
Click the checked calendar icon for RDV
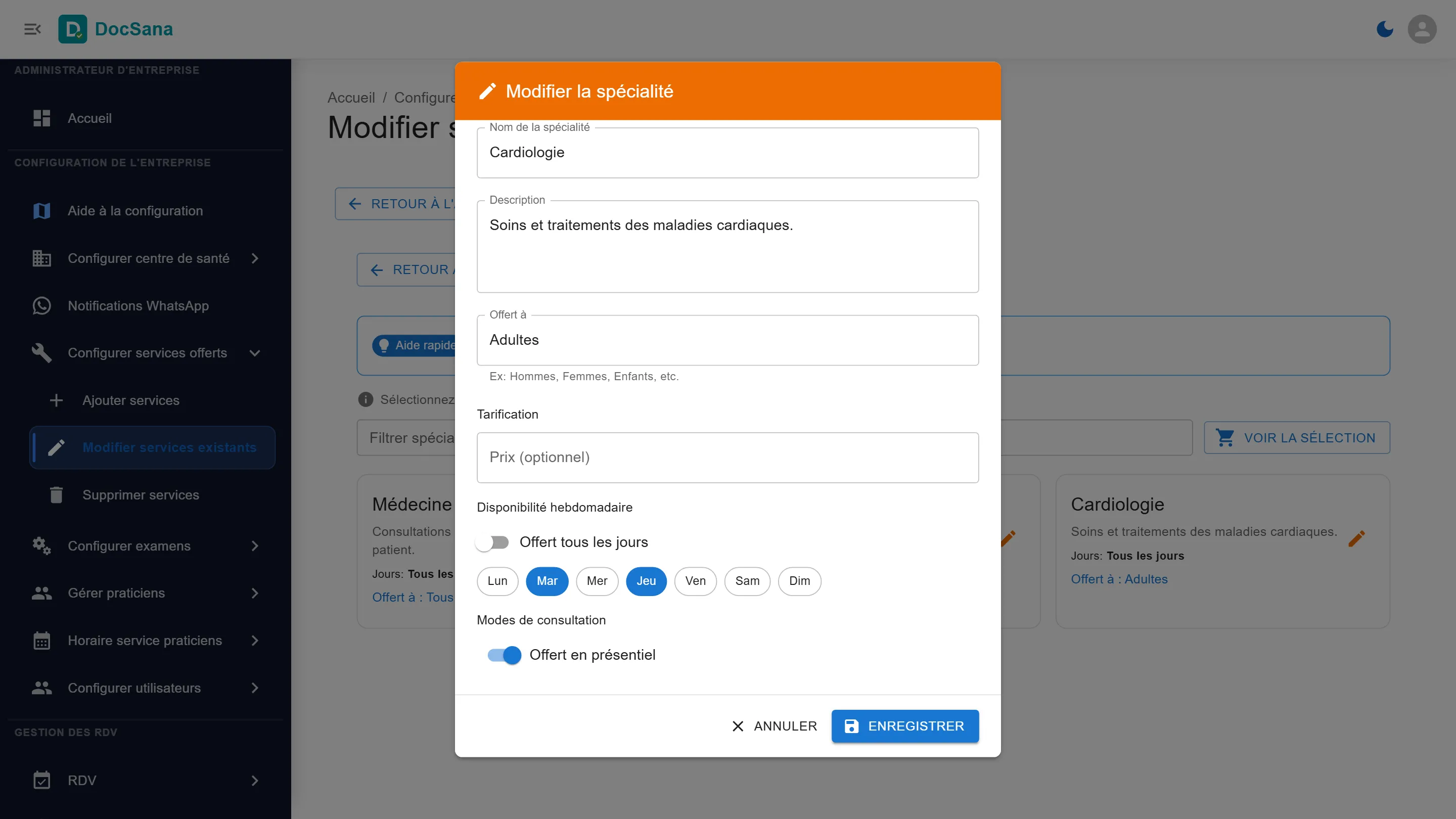(x=42, y=781)
